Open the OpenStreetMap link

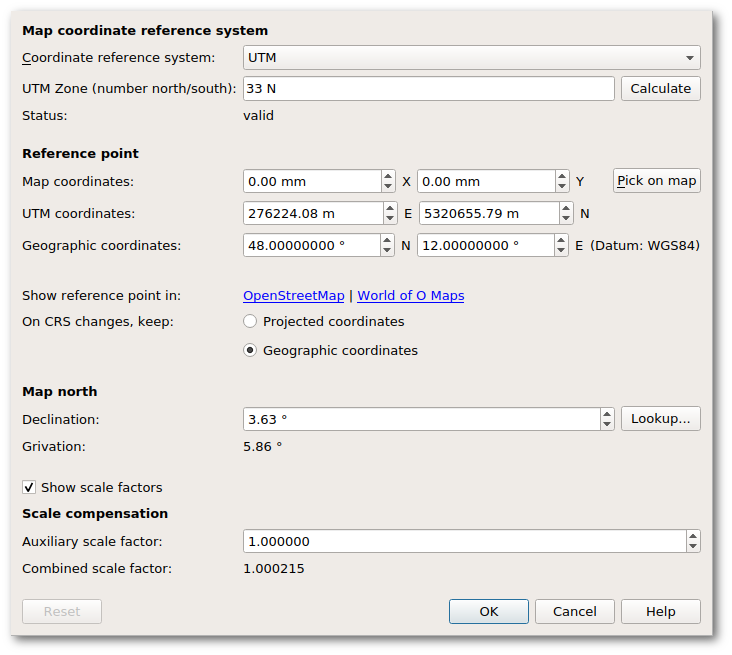pos(294,296)
